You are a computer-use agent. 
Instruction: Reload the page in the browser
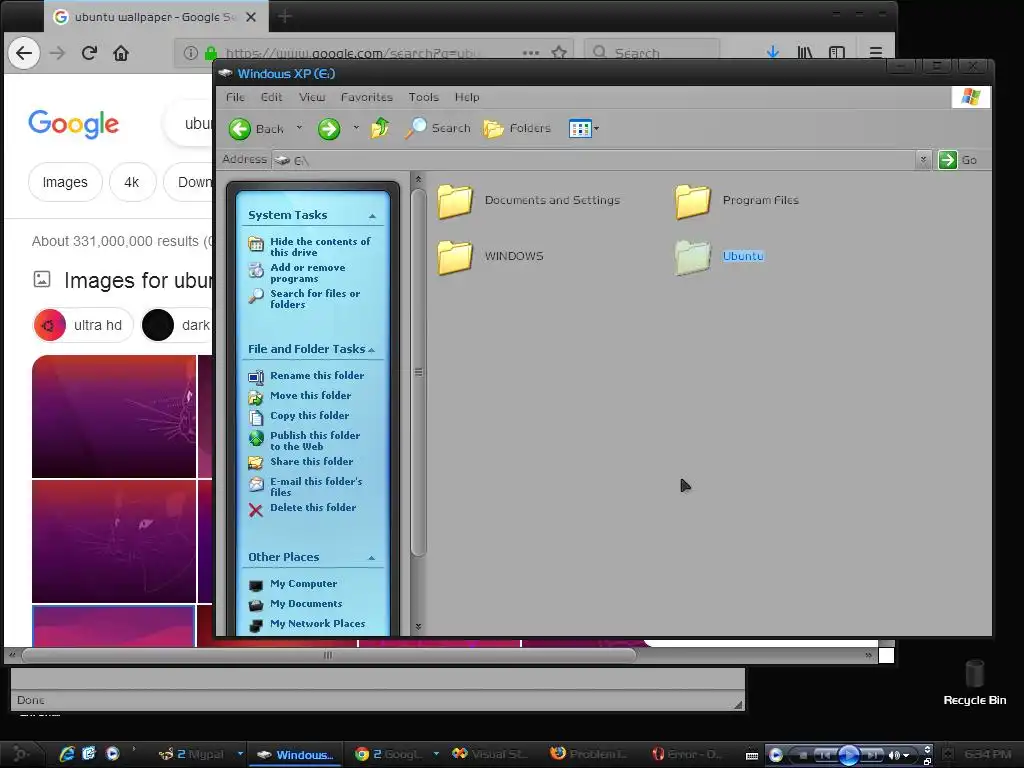[89, 53]
